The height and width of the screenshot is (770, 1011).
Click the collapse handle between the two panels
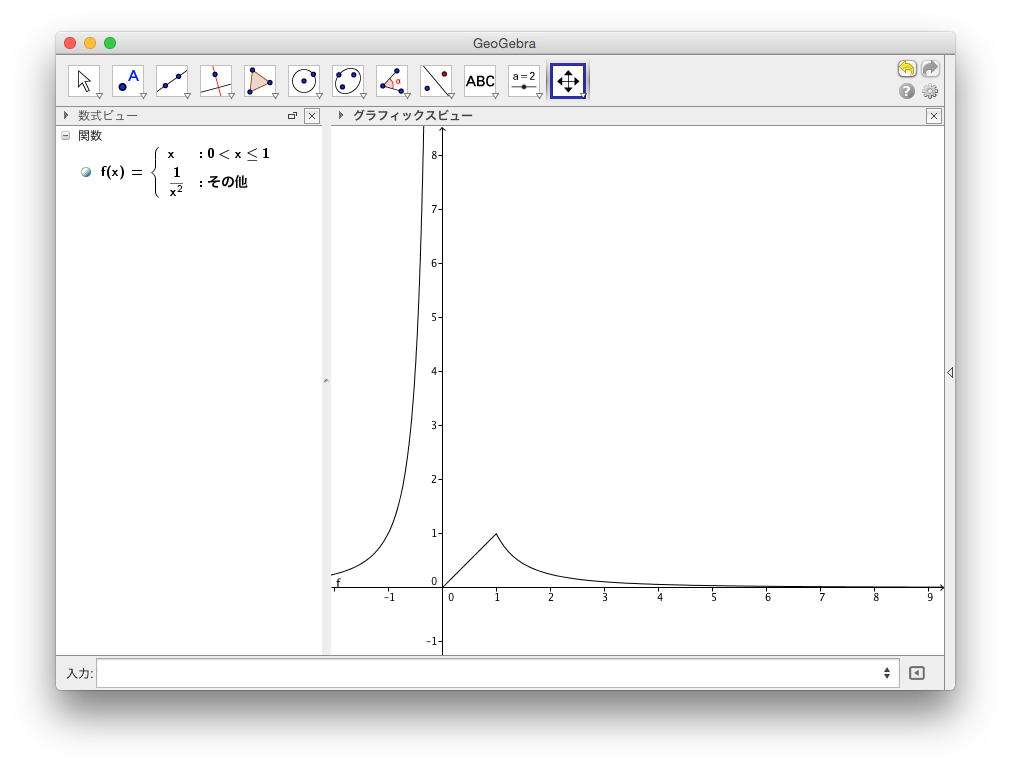(x=326, y=382)
